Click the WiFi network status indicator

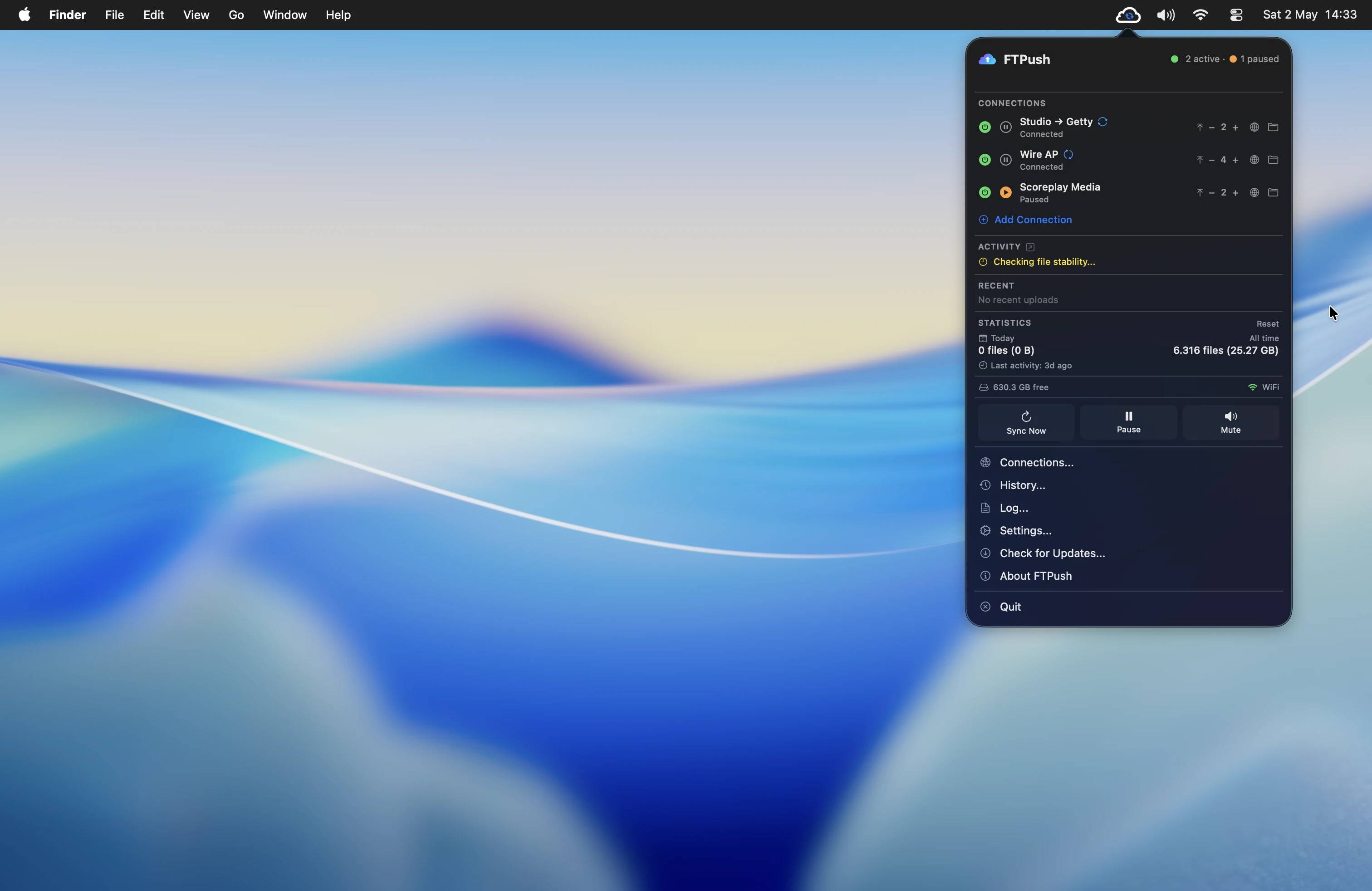point(1263,388)
